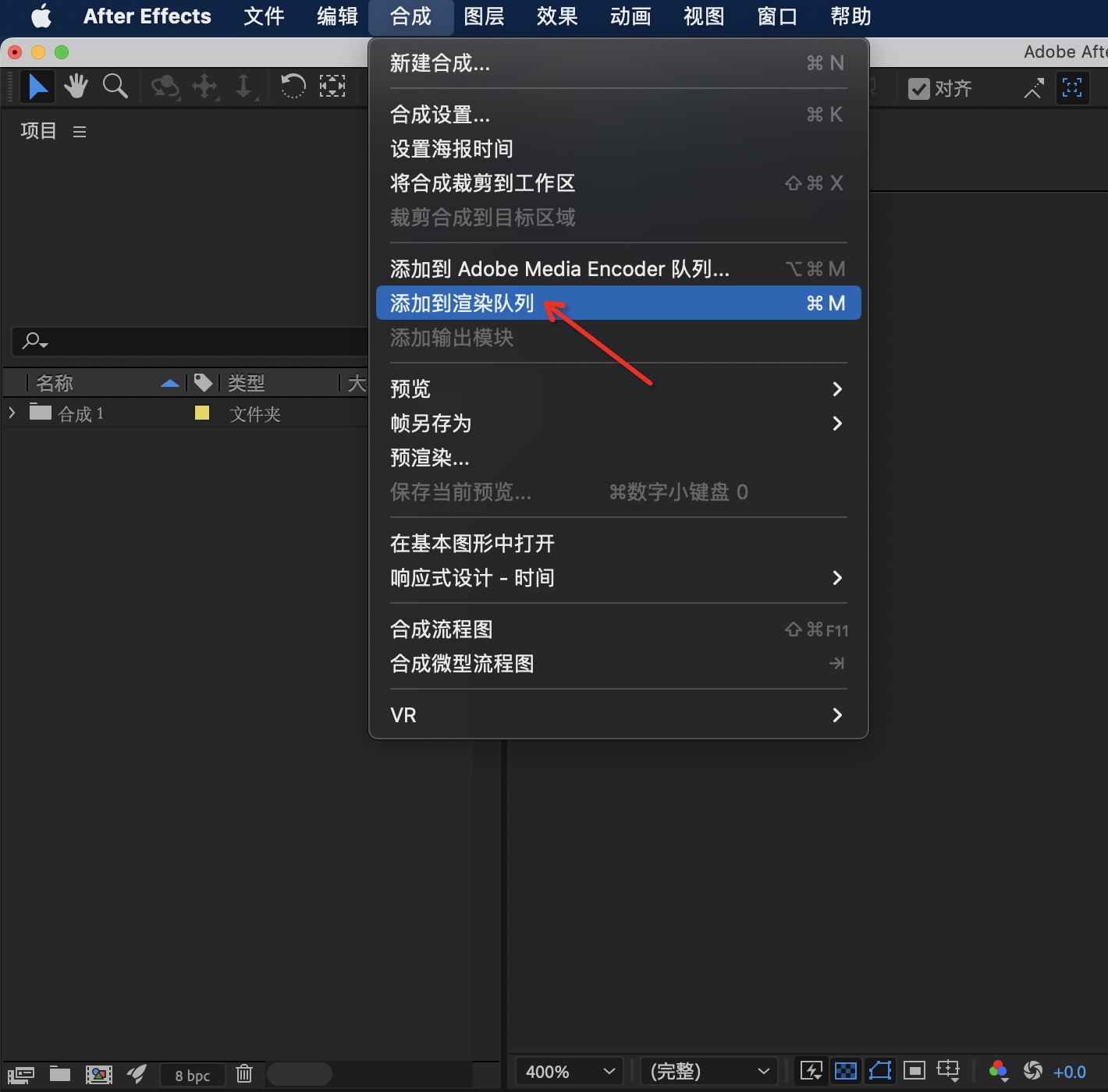Sort by the 名称 column header
Image resolution: width=1108 pixels, height=1092 pixels.
(55, 382)
